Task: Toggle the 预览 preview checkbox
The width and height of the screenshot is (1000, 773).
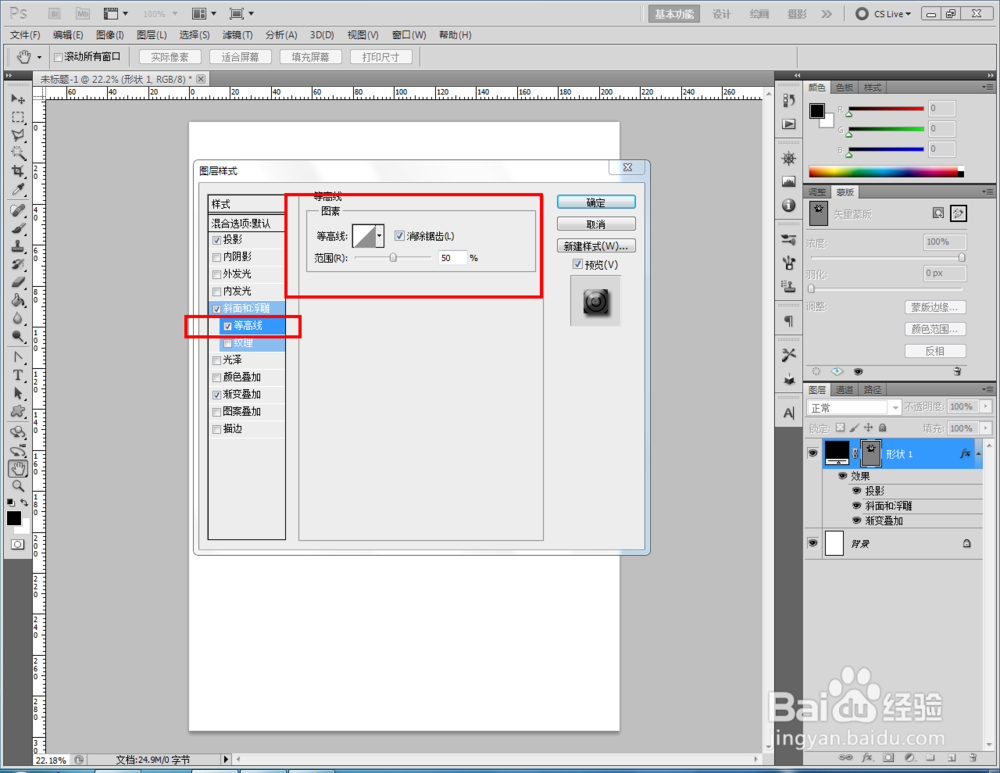Action: 577,264
